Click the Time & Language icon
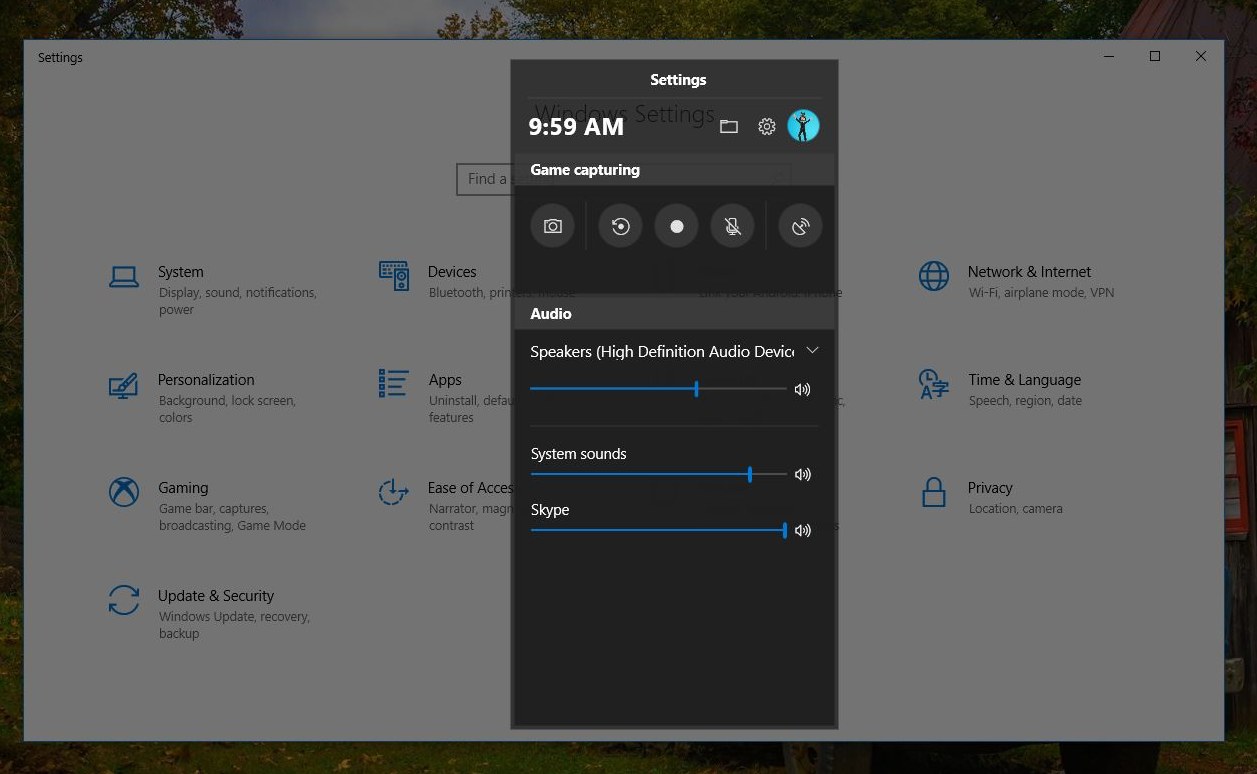This screenshot has width=1257, height=774. coord(934,384)
